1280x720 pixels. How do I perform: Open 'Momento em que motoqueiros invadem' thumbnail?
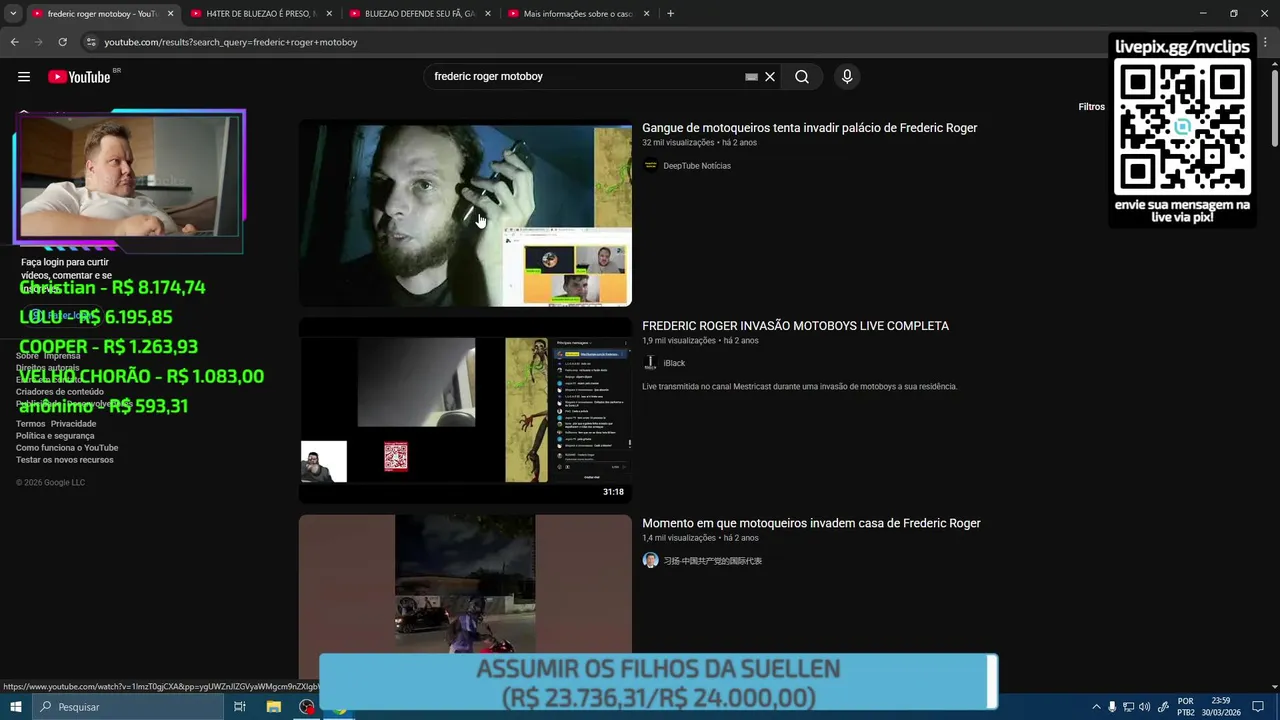pyautogui.click(x=465, y=585)
